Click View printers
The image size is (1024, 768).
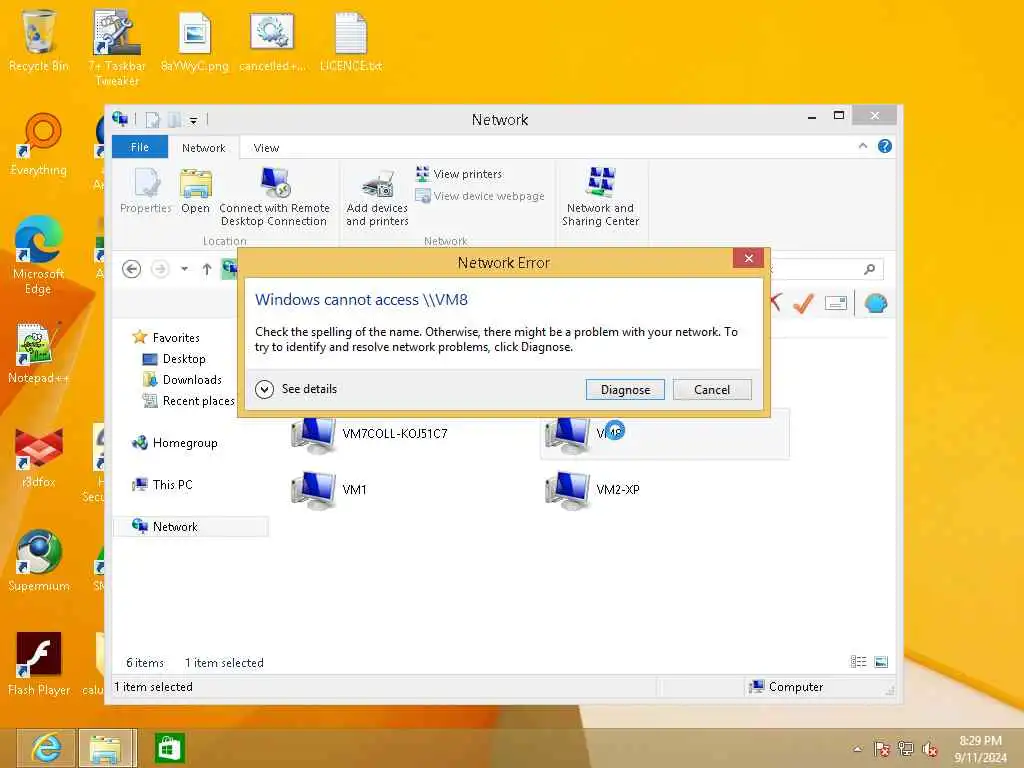pos(459,174)
